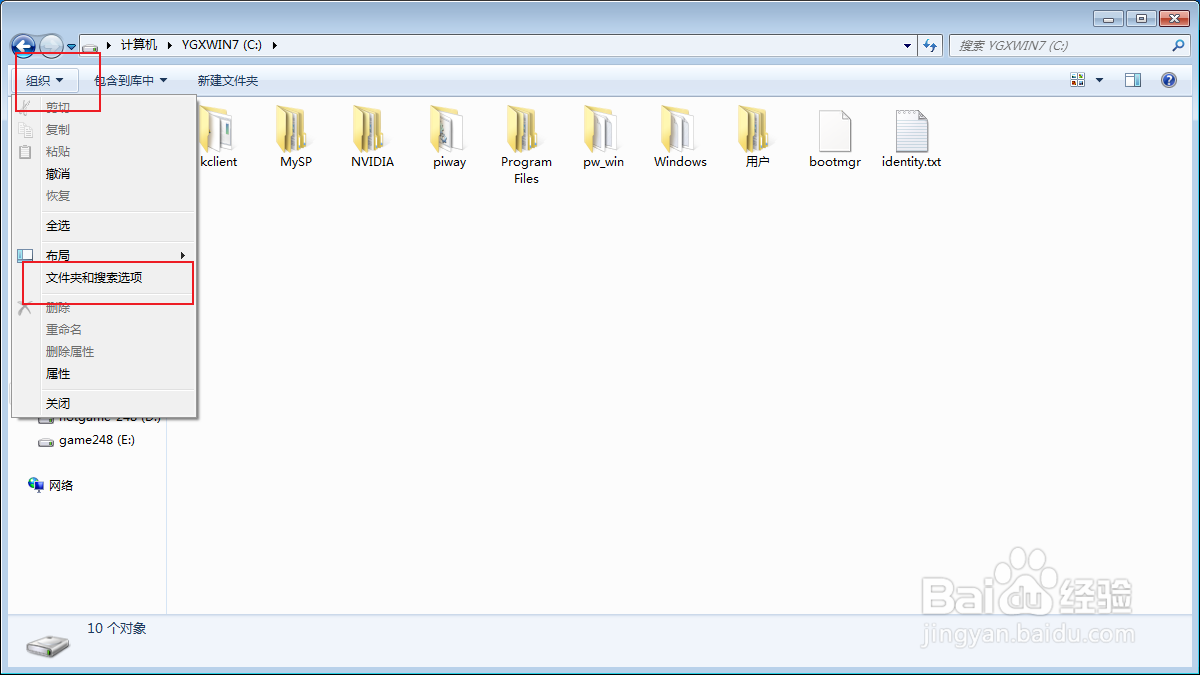Expand the address bar history dropdown

point(908,45)
